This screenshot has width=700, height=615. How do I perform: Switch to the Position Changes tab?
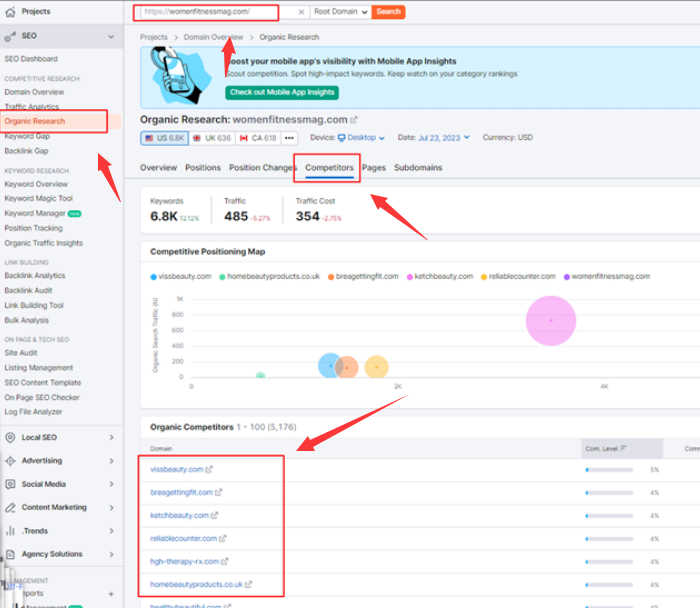pos(263,168)
